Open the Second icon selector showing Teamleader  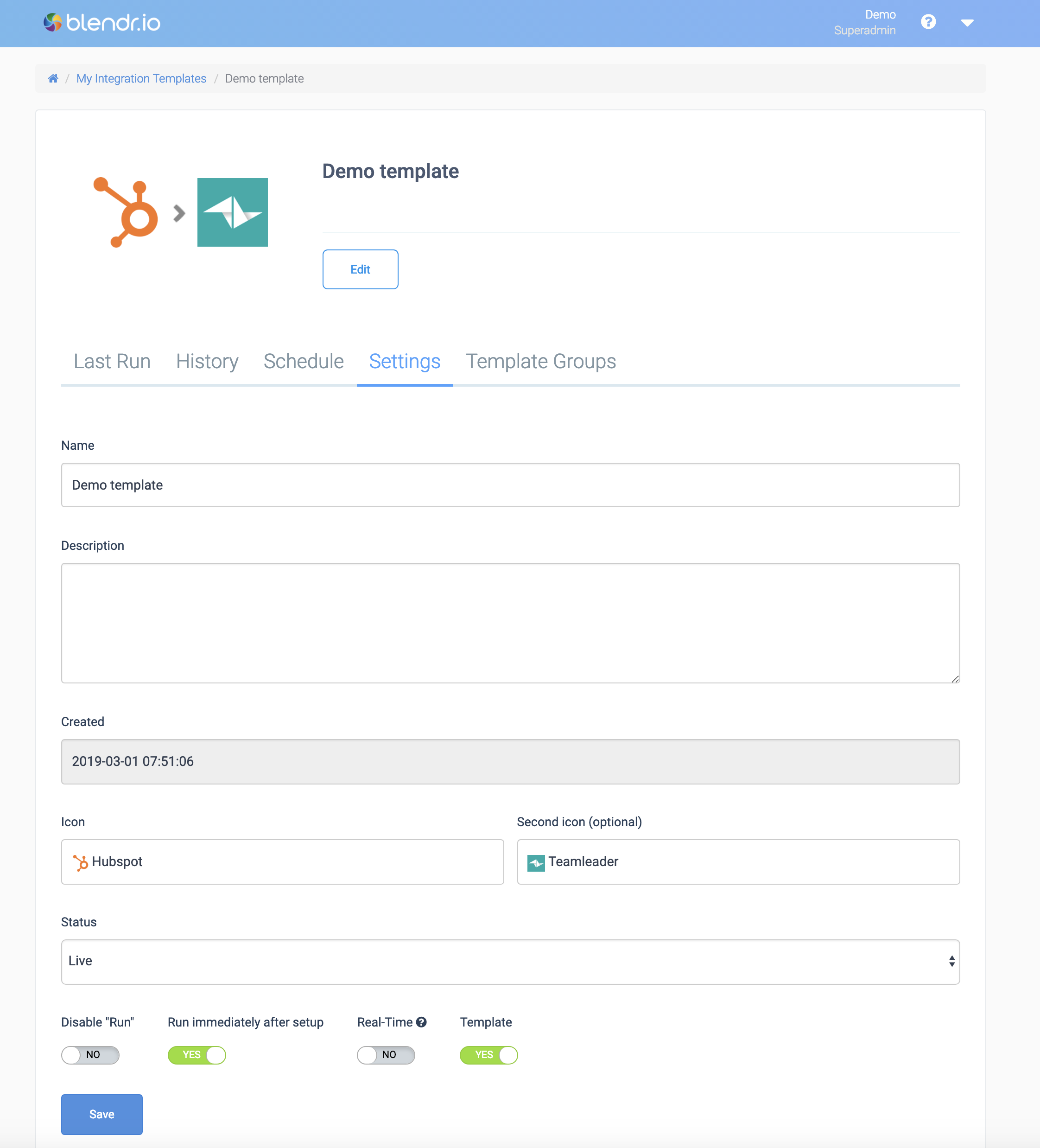pyautogui.click(x=738, y=862)
